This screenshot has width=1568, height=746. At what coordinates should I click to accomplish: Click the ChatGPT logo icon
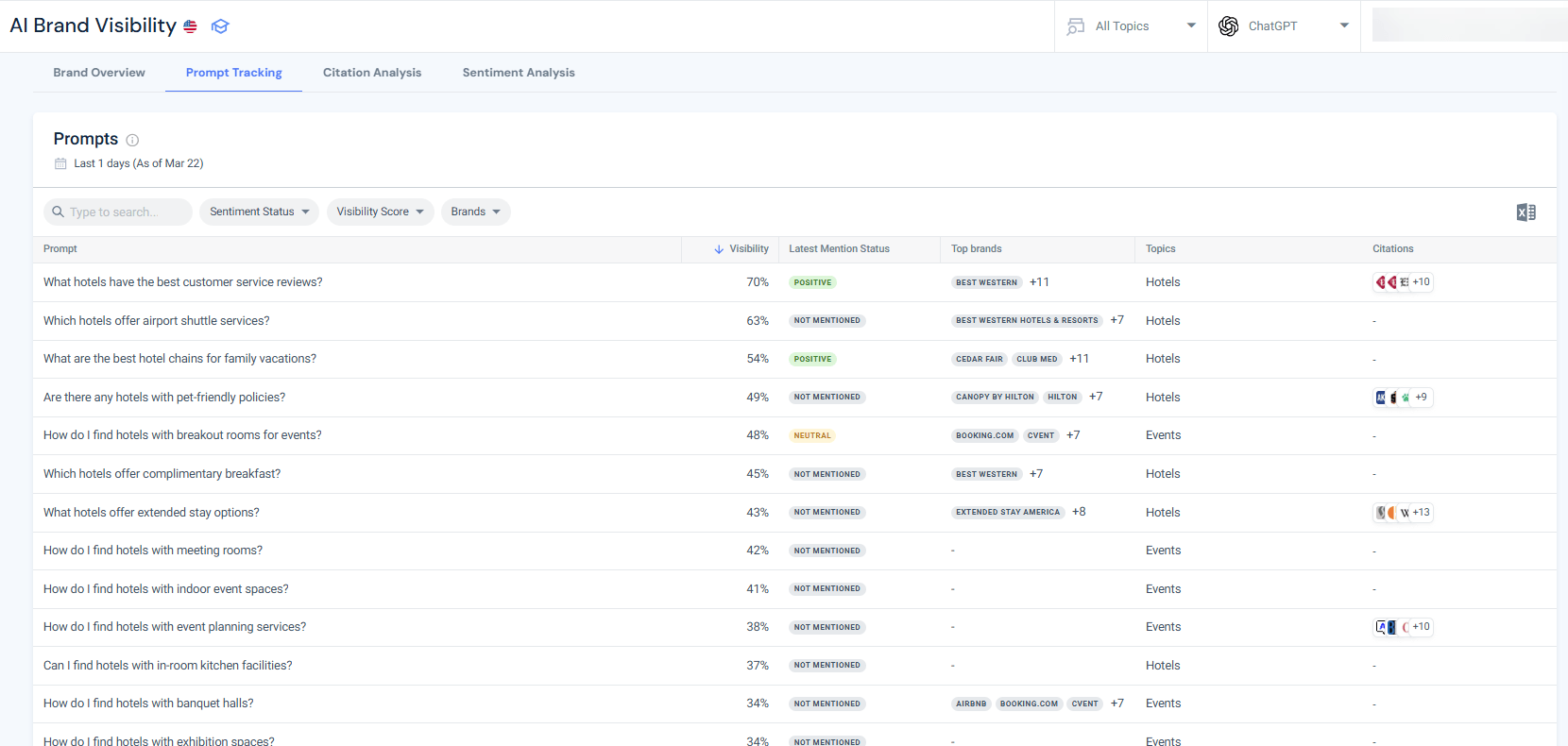click(1229, 26)
